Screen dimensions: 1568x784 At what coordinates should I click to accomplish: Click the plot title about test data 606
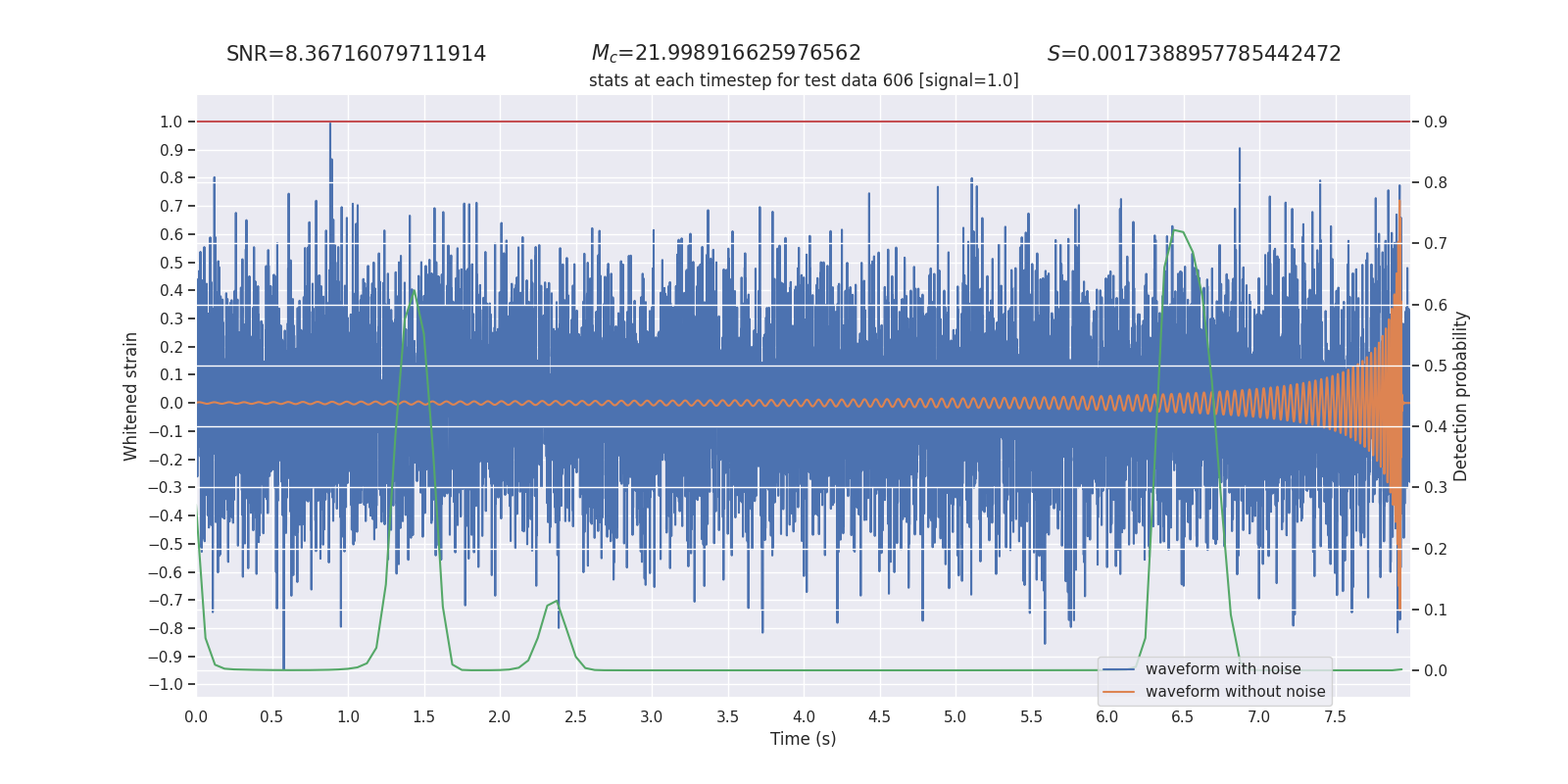tap(804, 80)
